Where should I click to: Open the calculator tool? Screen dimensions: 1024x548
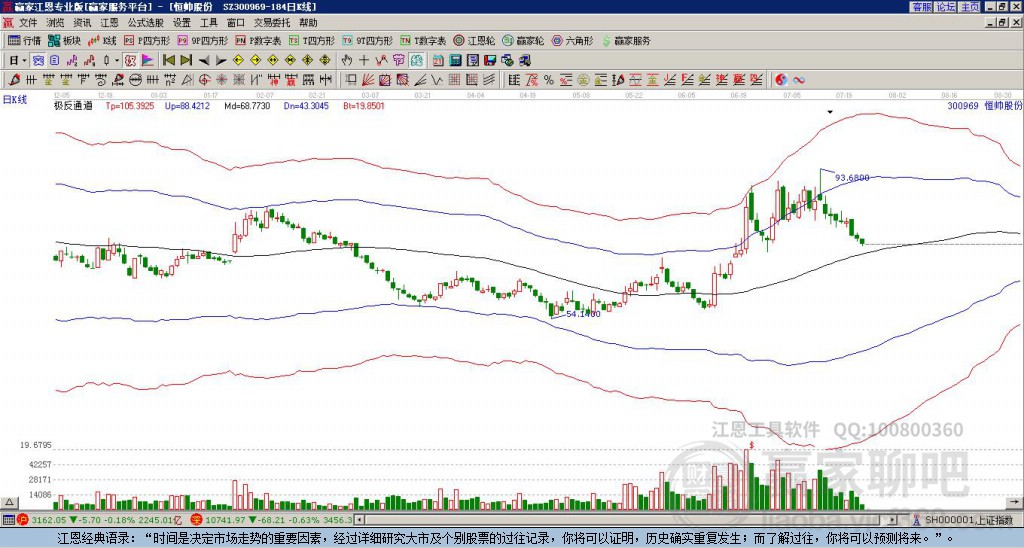click(455, 60)
